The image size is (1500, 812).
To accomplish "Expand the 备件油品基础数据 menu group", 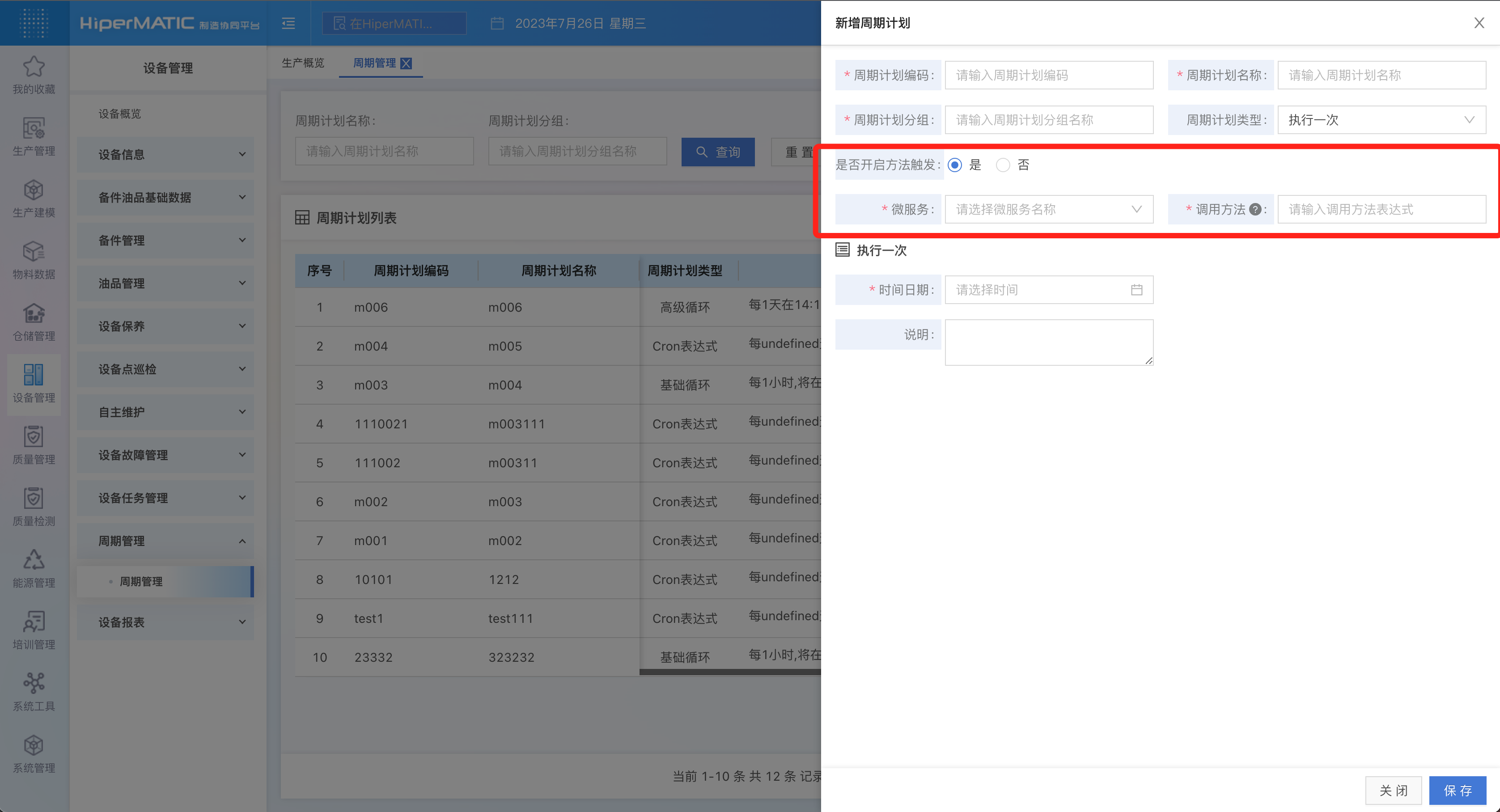I will pos(165,197).
